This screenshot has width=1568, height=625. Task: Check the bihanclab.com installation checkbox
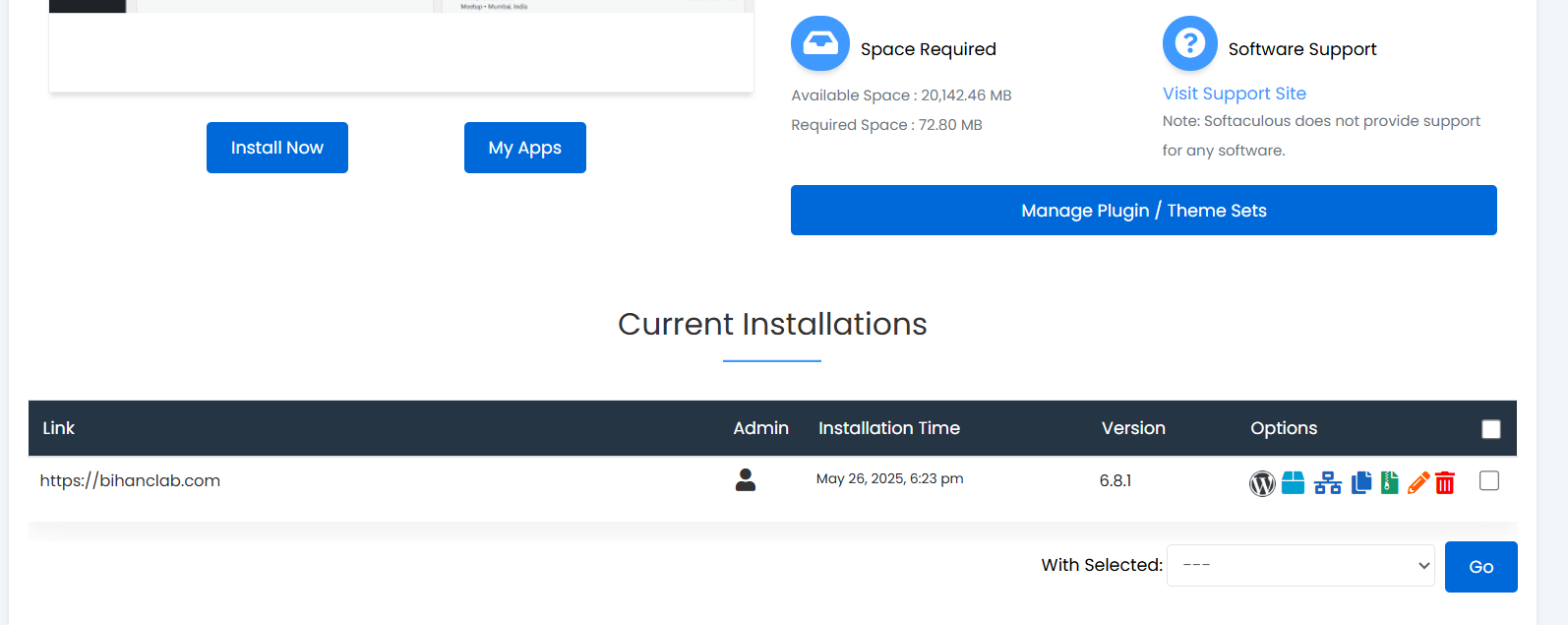click(1488, 480)
